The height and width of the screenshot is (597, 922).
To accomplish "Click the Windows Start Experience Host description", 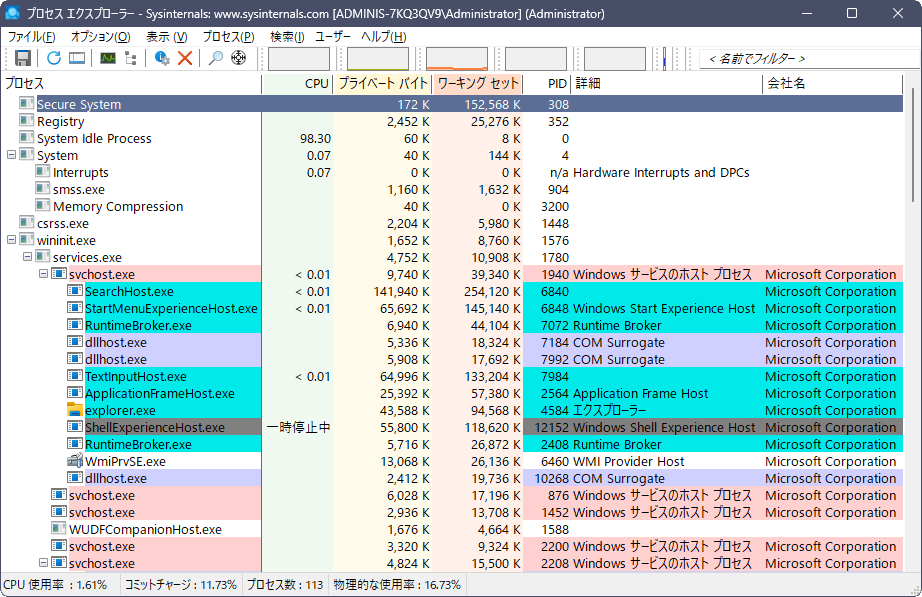I will (664, 308).
